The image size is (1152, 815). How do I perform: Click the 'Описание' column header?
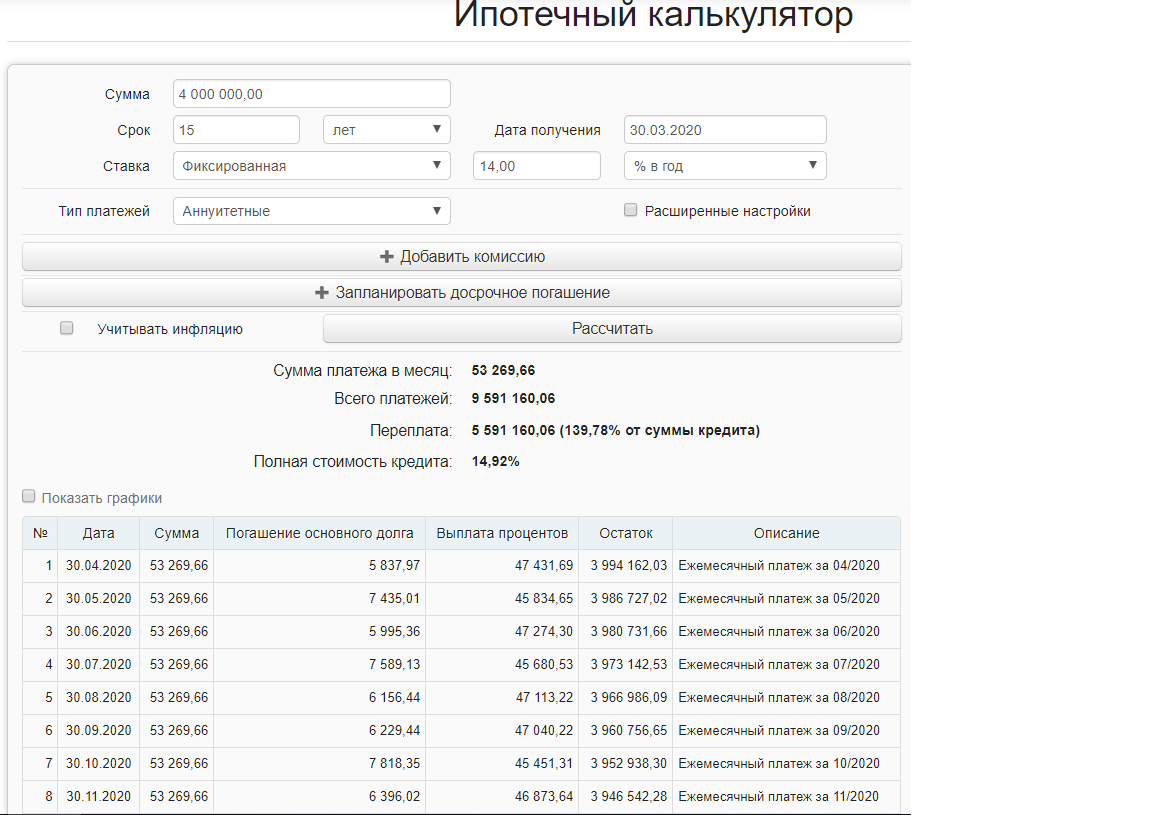[786, 533]
